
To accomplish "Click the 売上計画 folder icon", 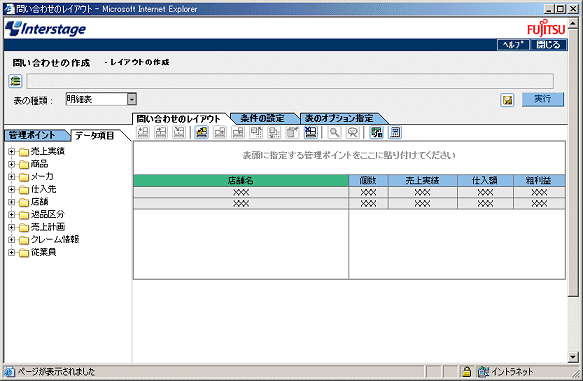I will [24, 227].
